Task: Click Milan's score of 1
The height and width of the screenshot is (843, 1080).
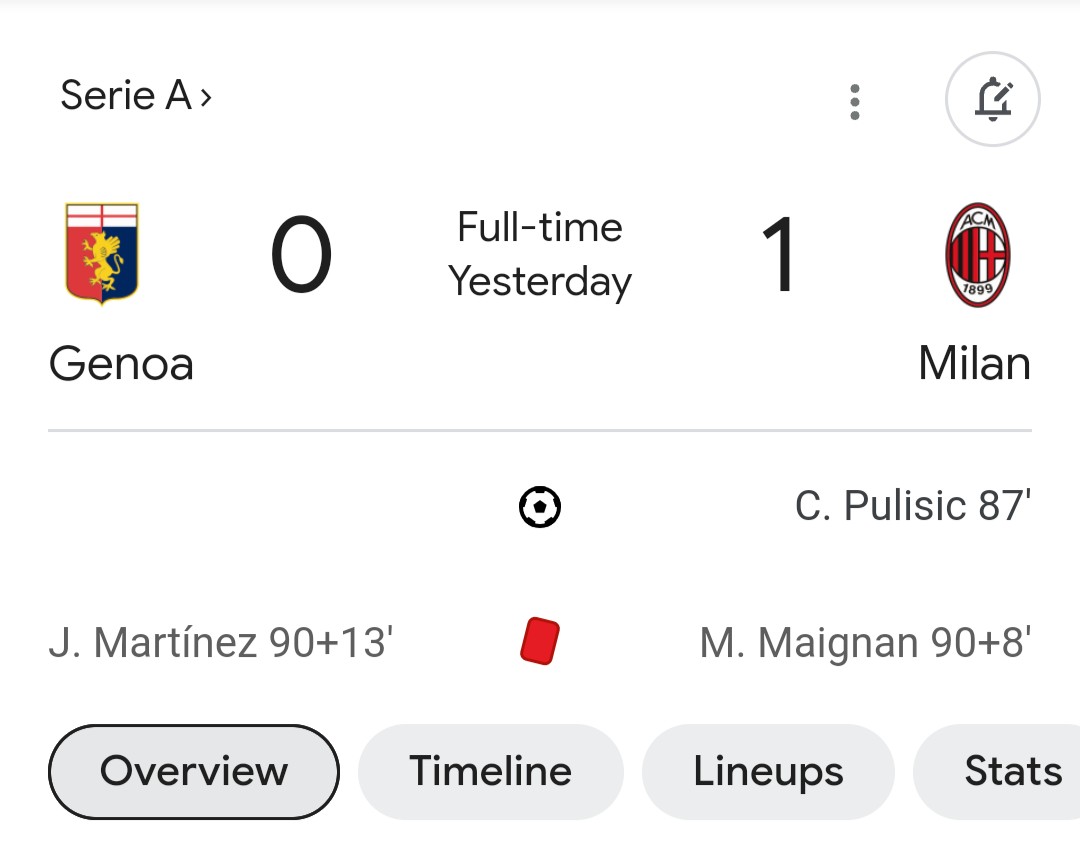Action: coord(779,256)
